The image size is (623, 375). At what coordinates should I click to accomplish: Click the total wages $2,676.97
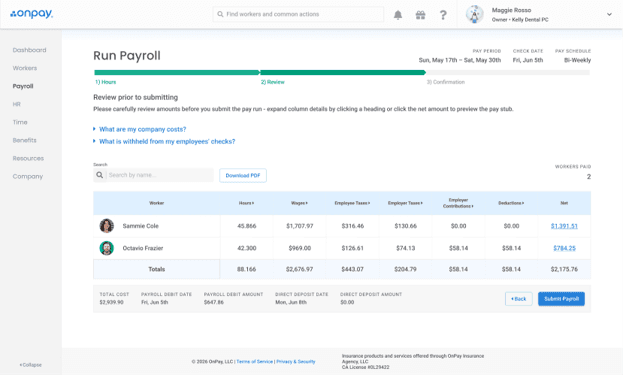tap(299, 269)
